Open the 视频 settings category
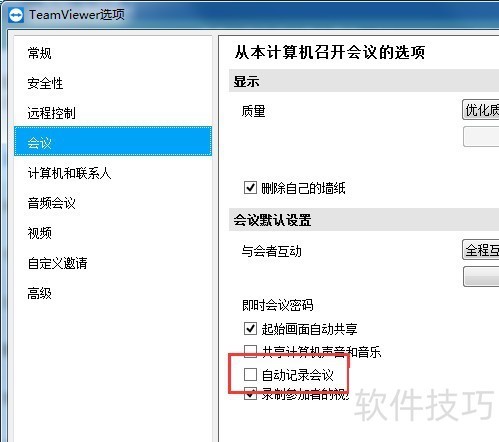Image resolution: width=499 pixels, height=442 pixels. pos(39,233)
